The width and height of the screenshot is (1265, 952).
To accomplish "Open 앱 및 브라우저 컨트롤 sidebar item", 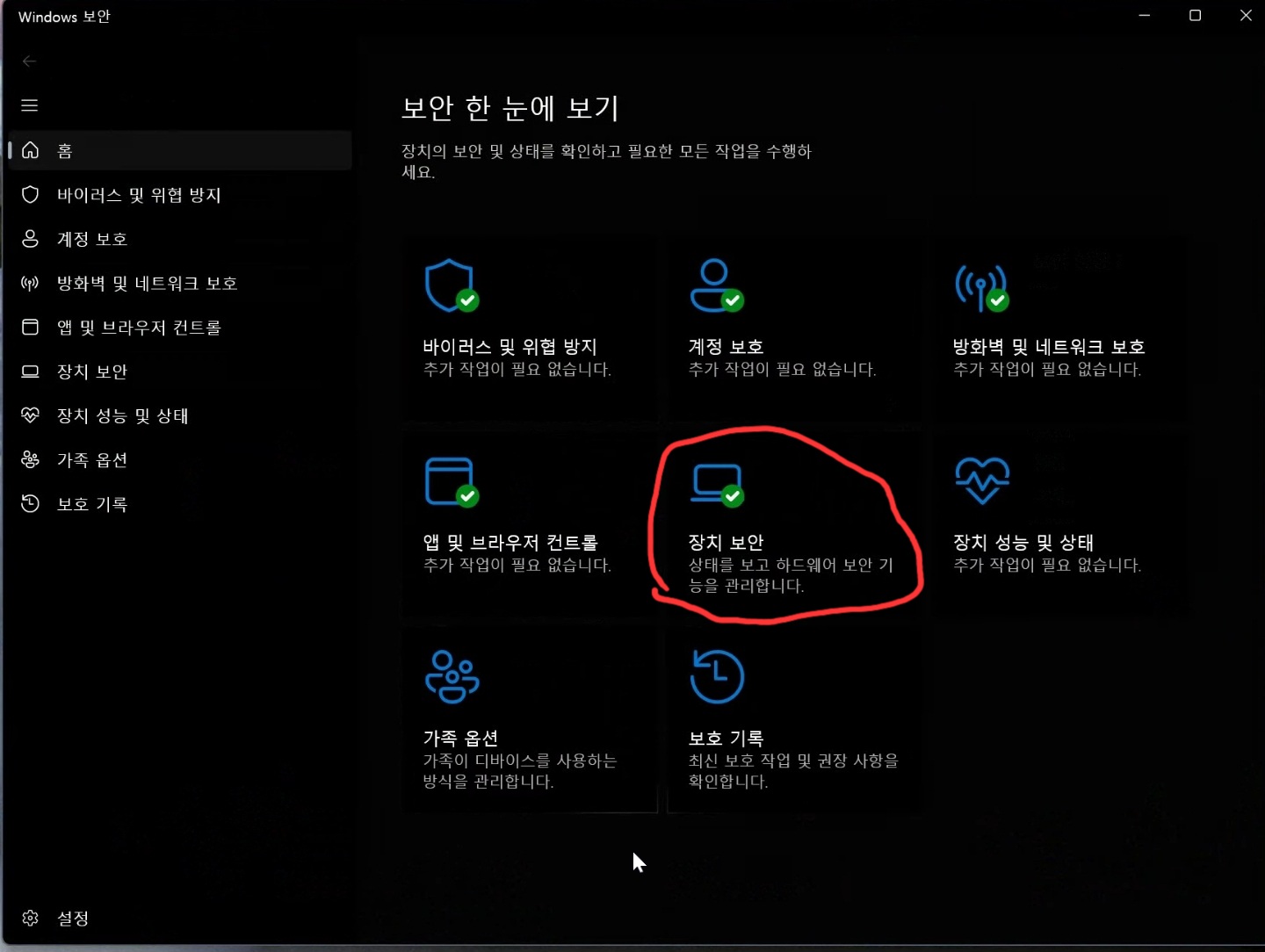I will (139, 328).
